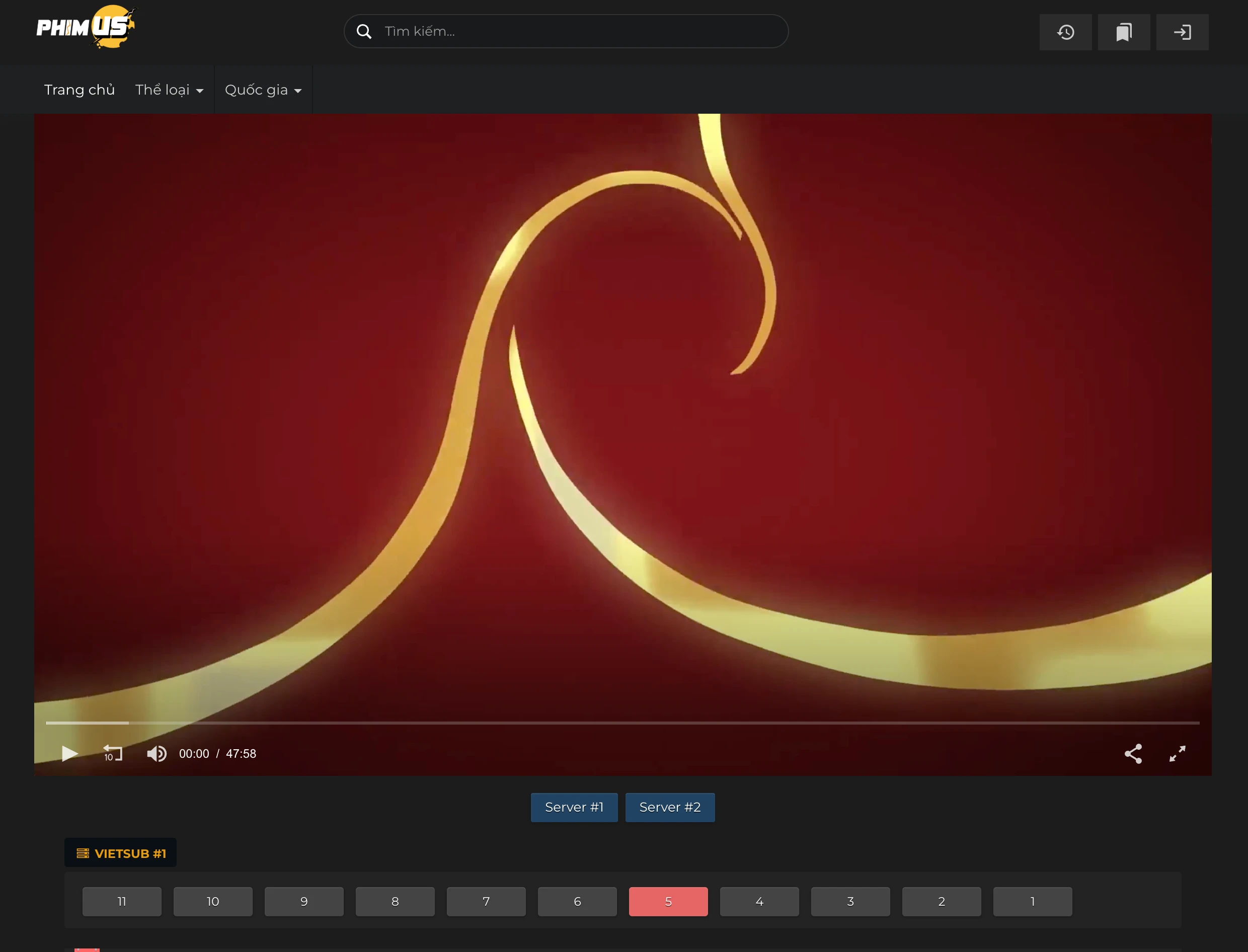Rewind the video 10 seconds

point(113,754)
